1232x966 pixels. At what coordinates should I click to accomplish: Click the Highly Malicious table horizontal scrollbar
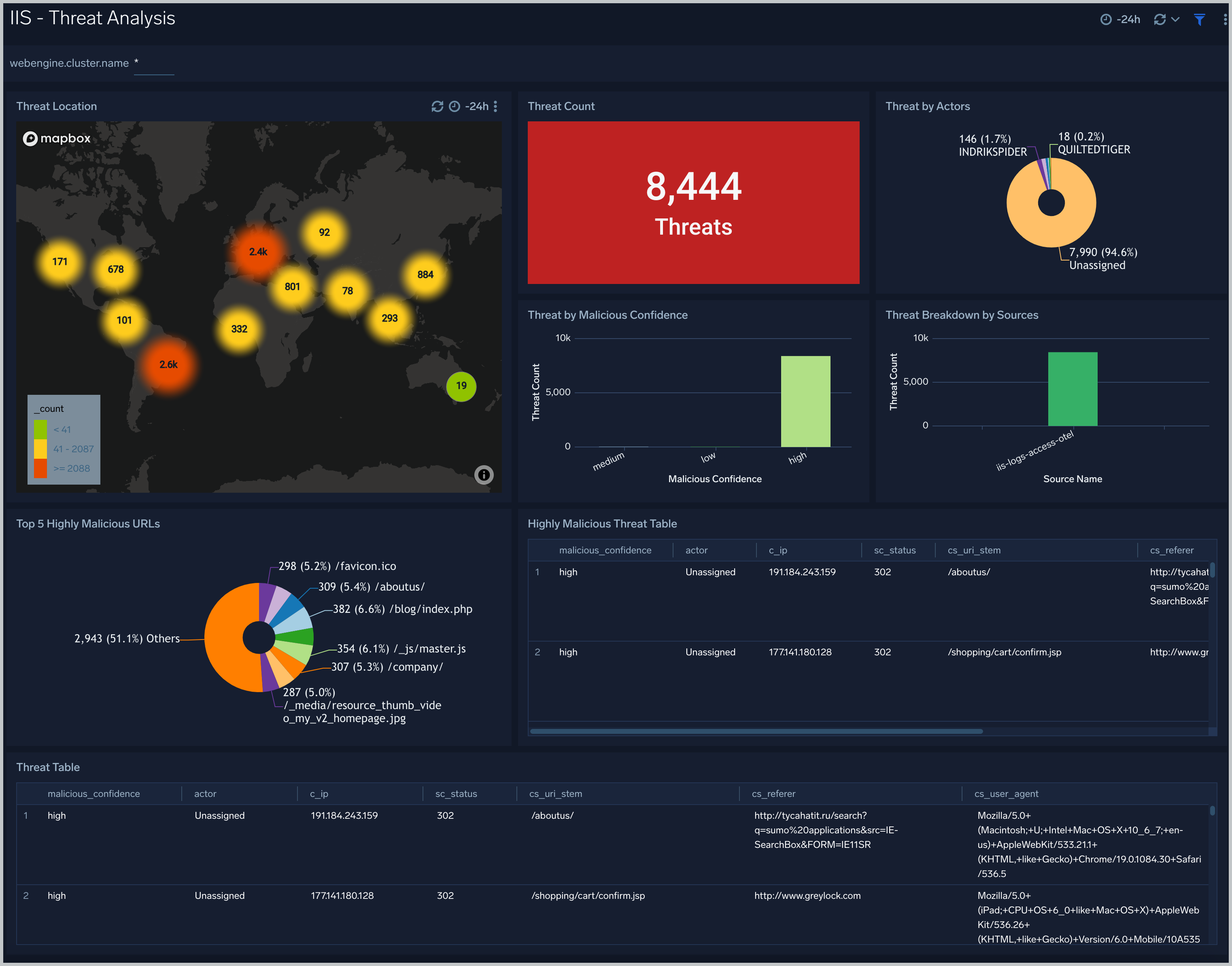click(x=756, y=731)
